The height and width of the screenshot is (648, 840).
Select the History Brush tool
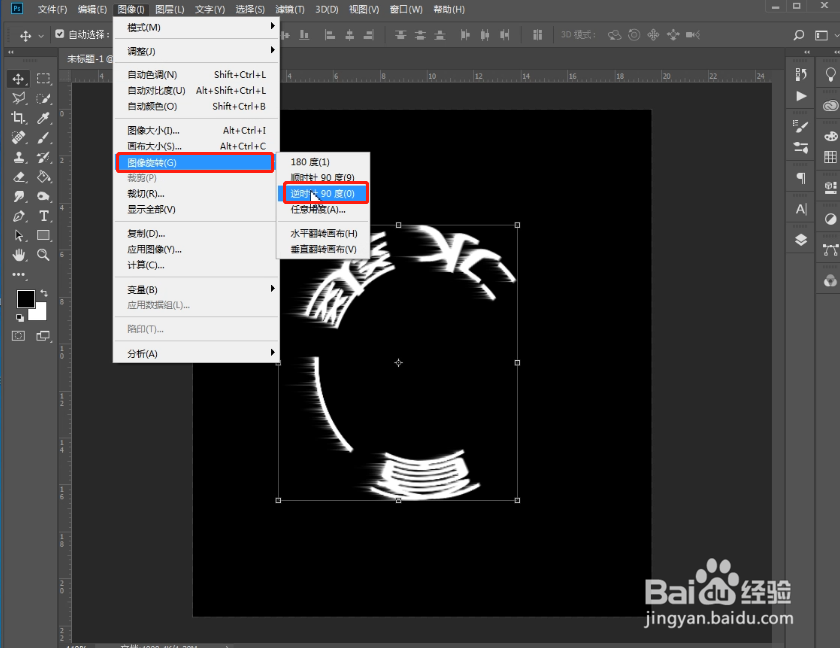tap(43, 157)
